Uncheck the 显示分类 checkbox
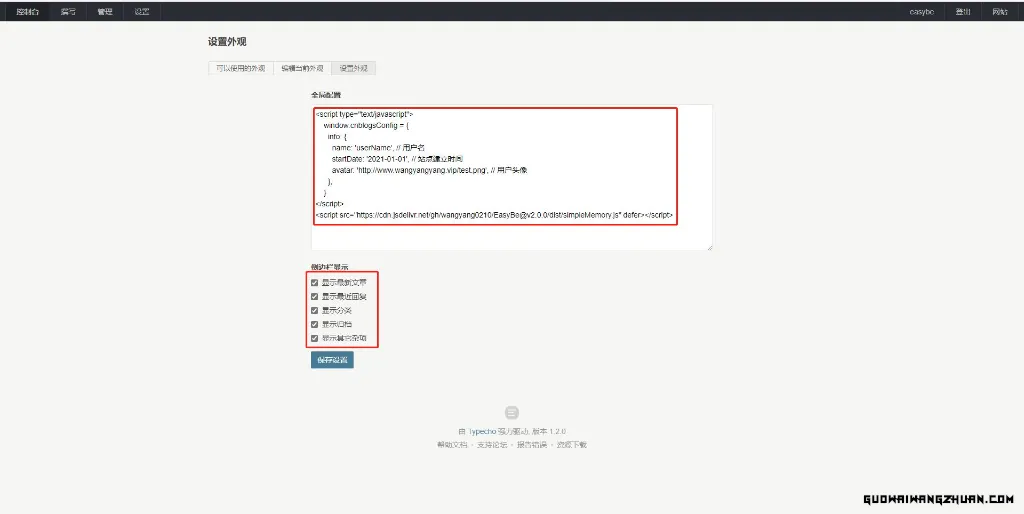The width and height of the screenshot is (1024, 514). point(314,310)
